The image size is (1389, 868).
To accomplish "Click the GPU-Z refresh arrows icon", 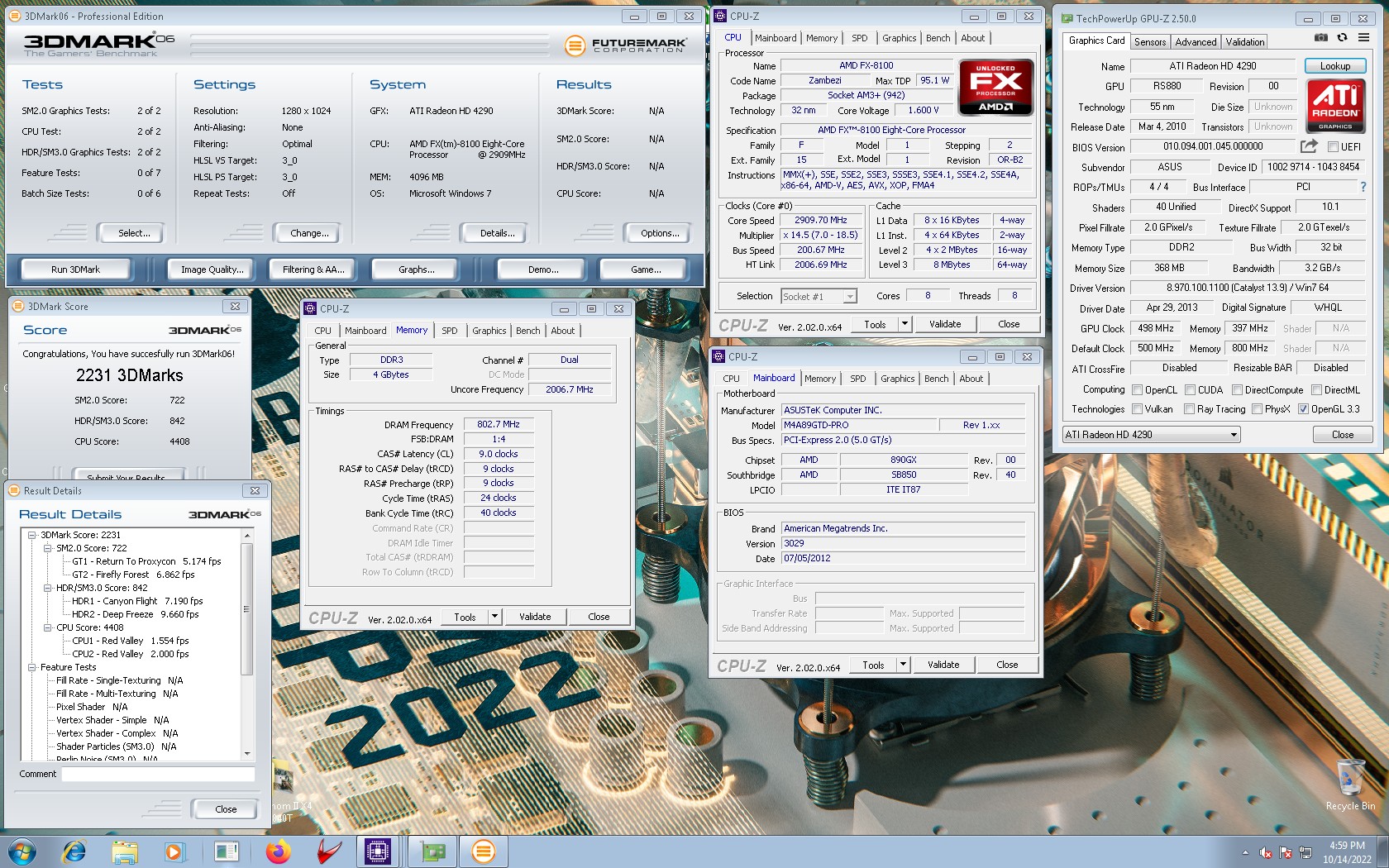I will click(x=1342, y=38).
